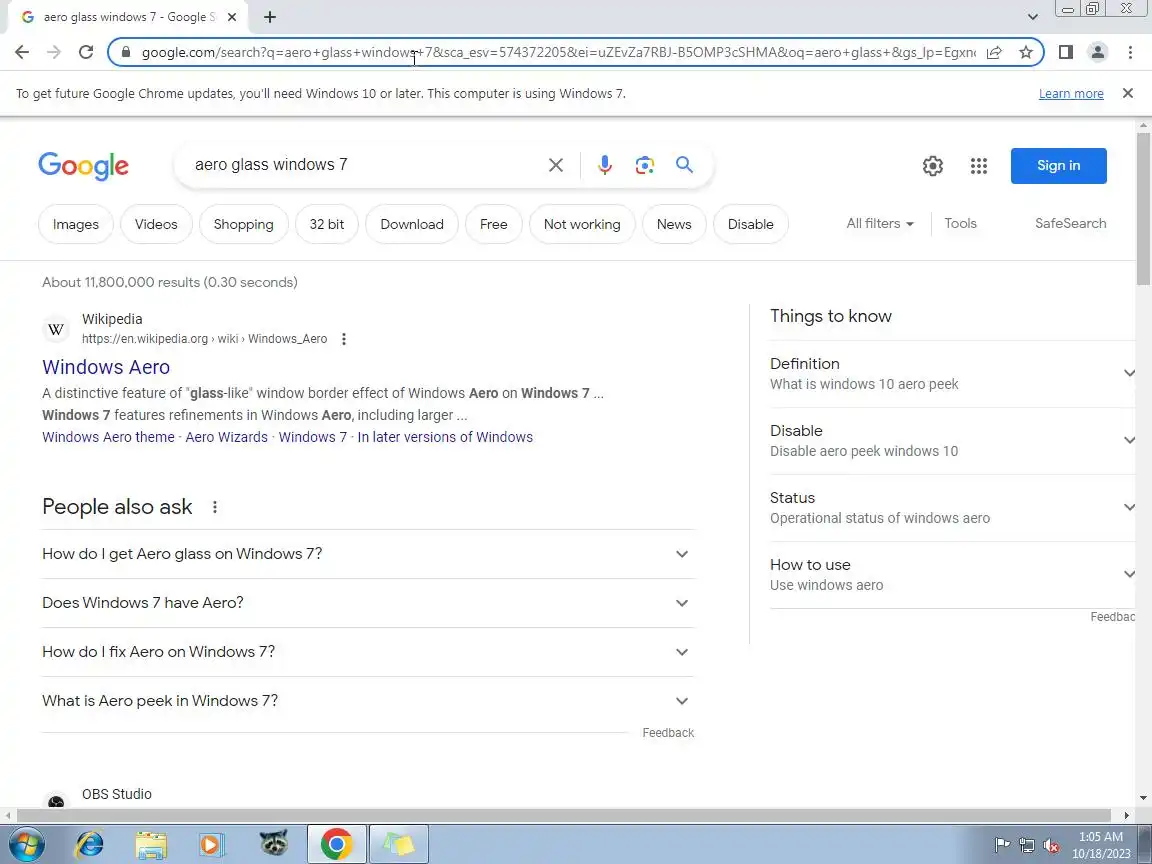This screenshot has height=864, width=1152.
Task: Expand the How to use section
Action: pos(953,575)
